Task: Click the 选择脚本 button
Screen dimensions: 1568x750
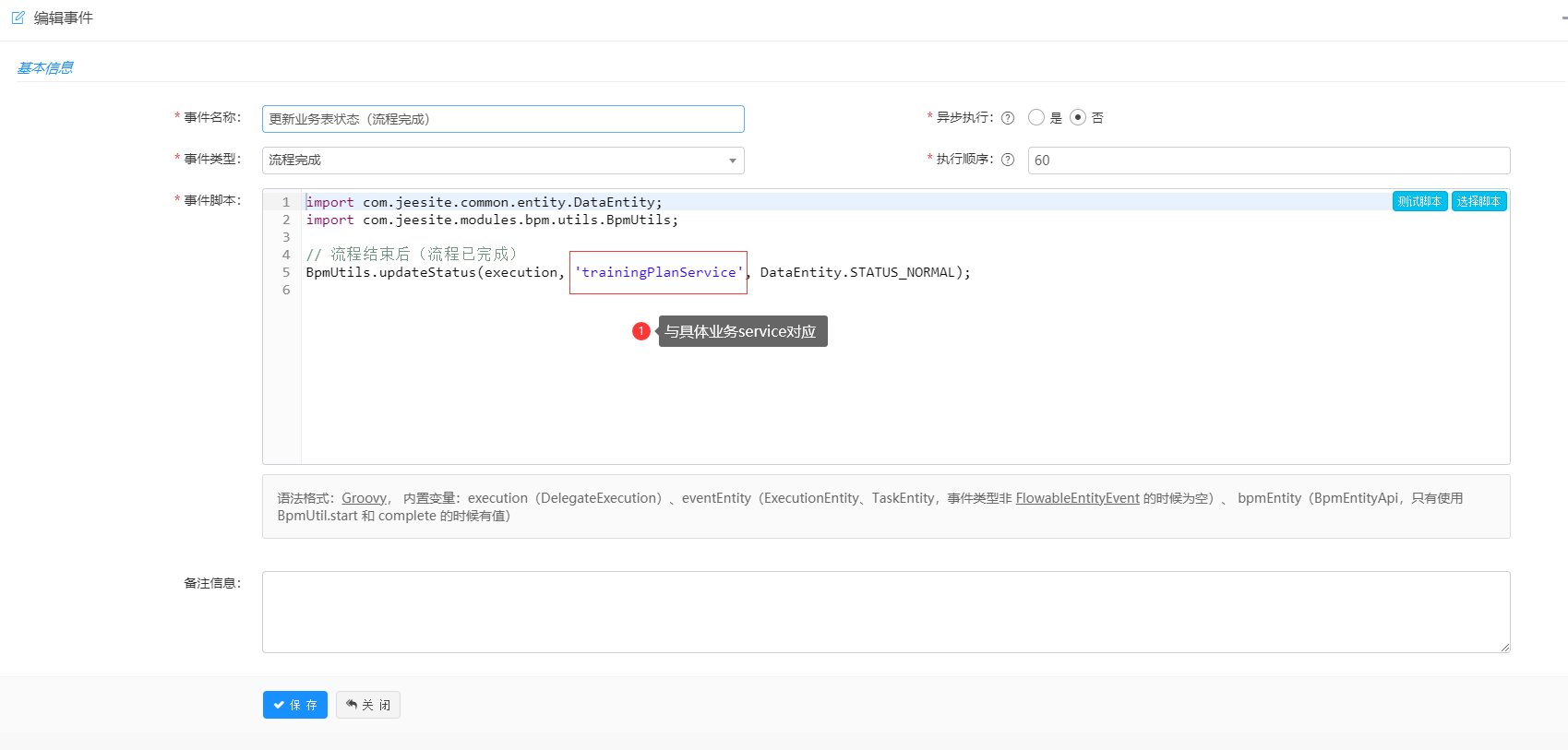Action: coord(1478,201)
